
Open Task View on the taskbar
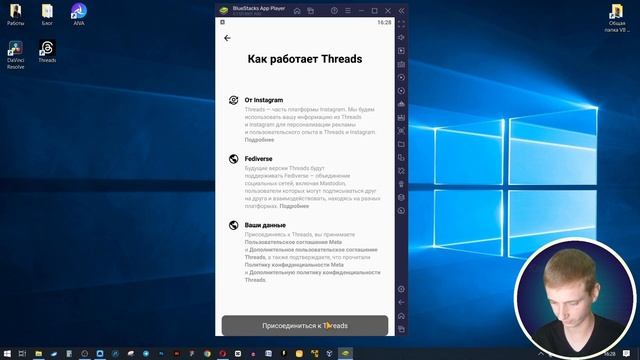[22, 353]
